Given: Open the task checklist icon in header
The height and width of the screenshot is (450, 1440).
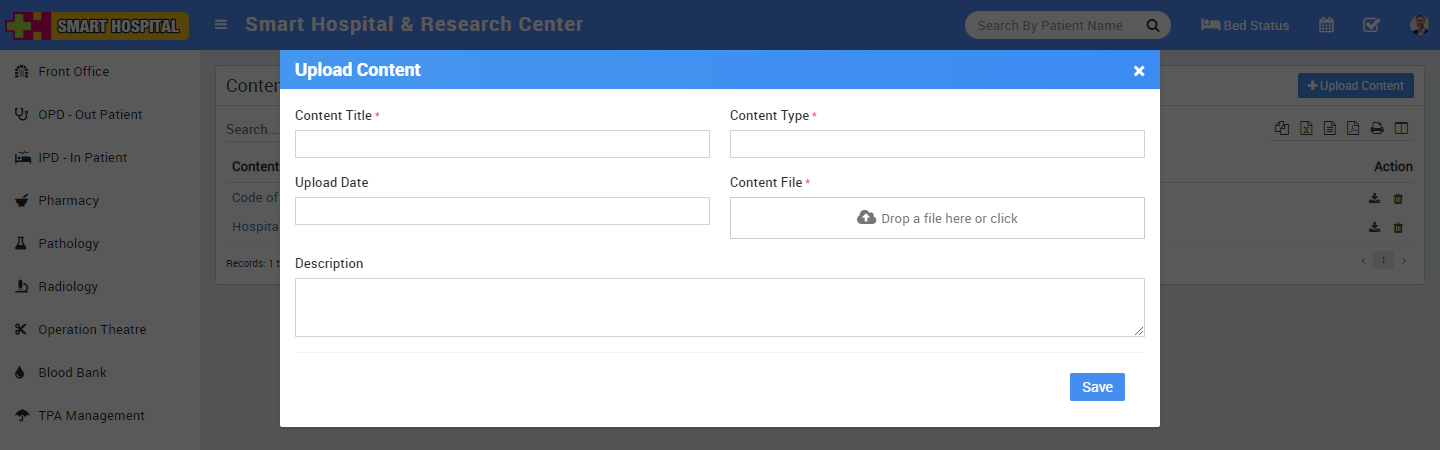Looking at the screenshot, I should click(1371, 26).
